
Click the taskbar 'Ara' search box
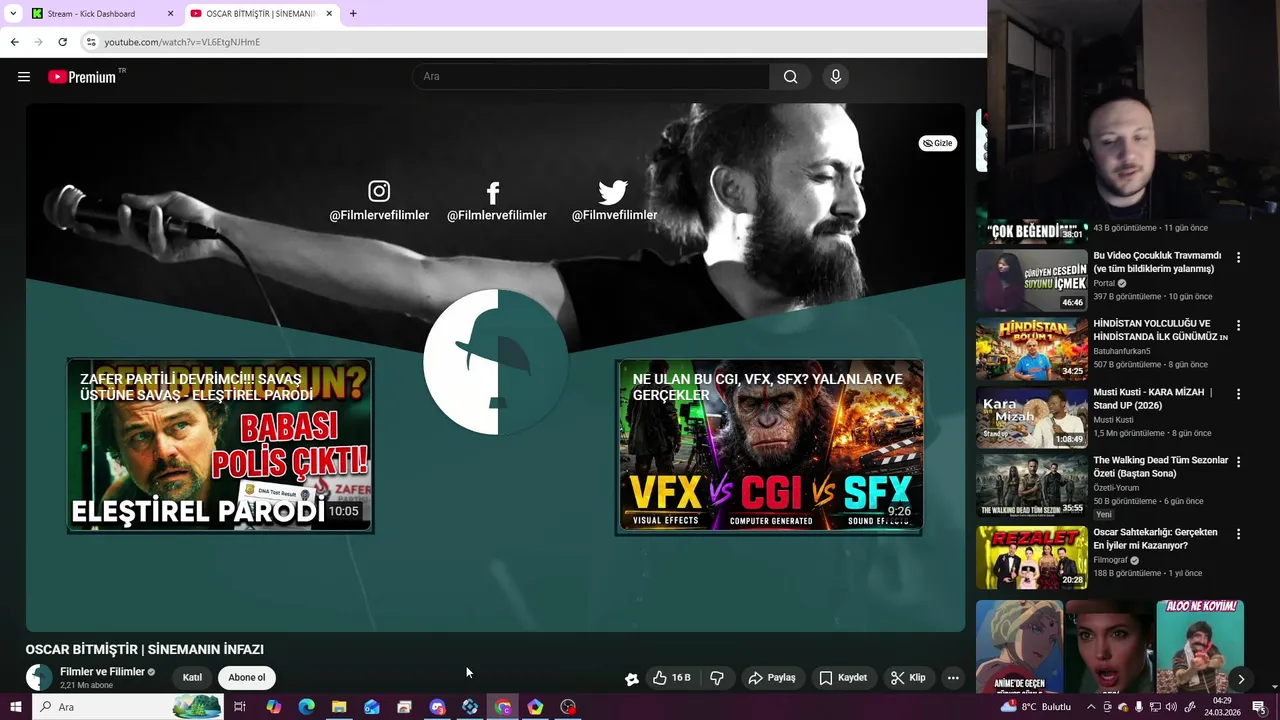(x=128, y=707)
